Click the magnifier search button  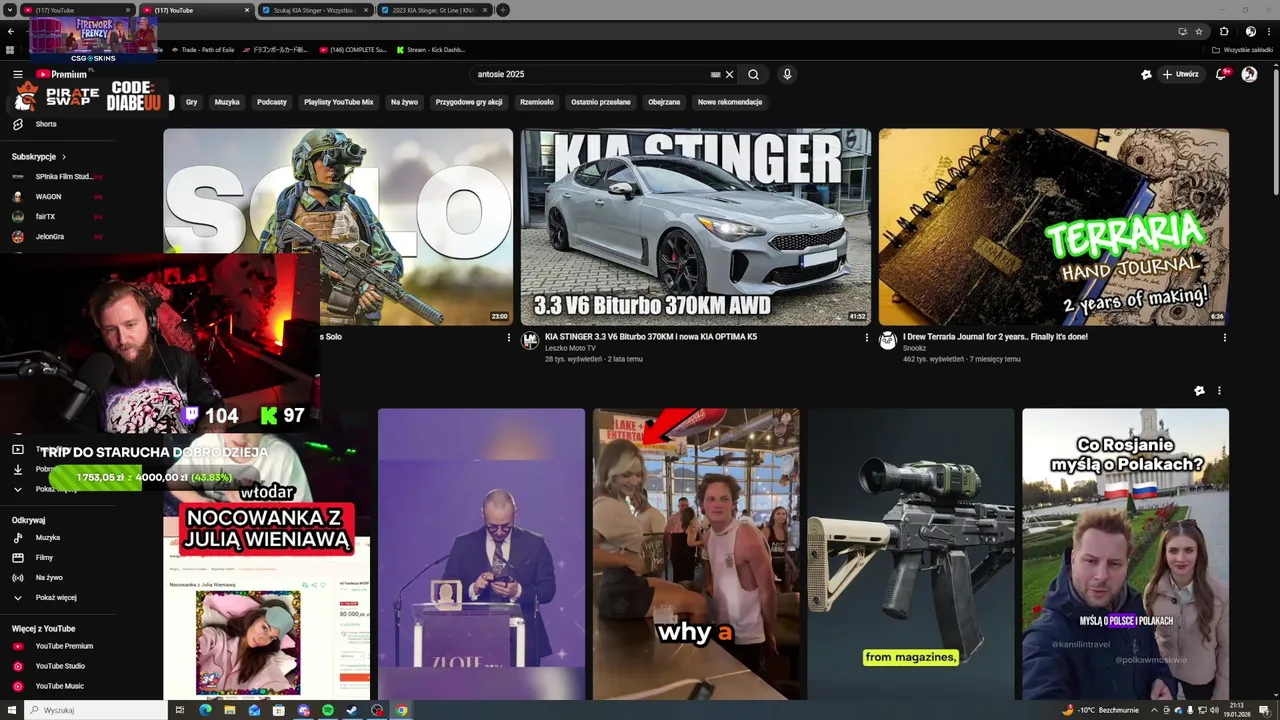753,74
